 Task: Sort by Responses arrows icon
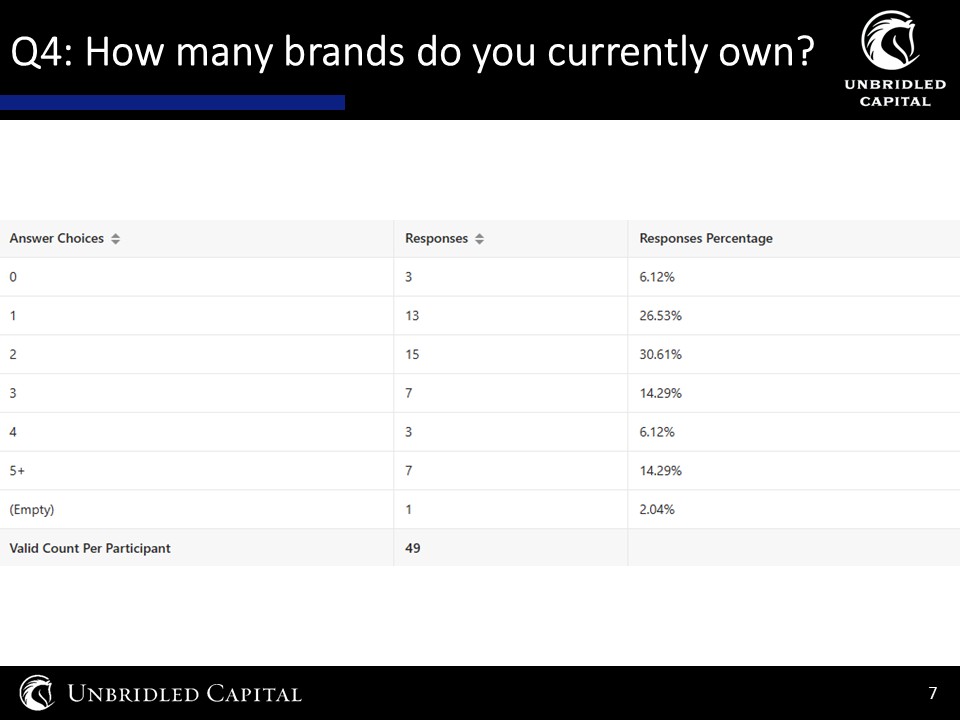coord(479,239)
